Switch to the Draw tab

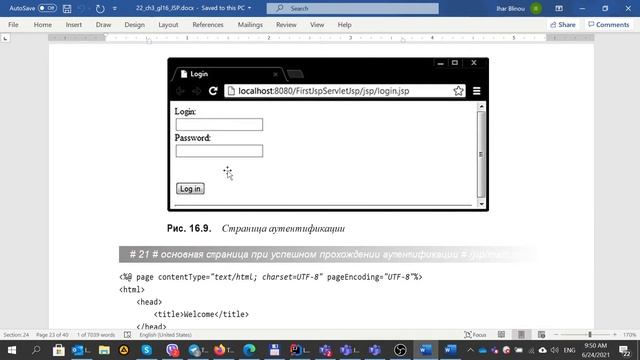(103, 24)
